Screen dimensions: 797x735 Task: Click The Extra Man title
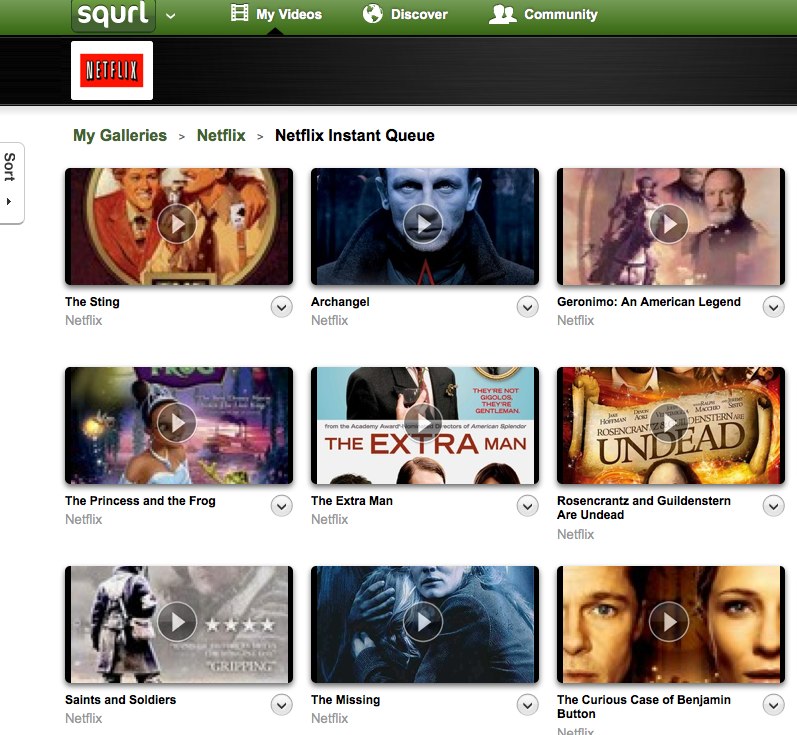(x=352, y=501)
